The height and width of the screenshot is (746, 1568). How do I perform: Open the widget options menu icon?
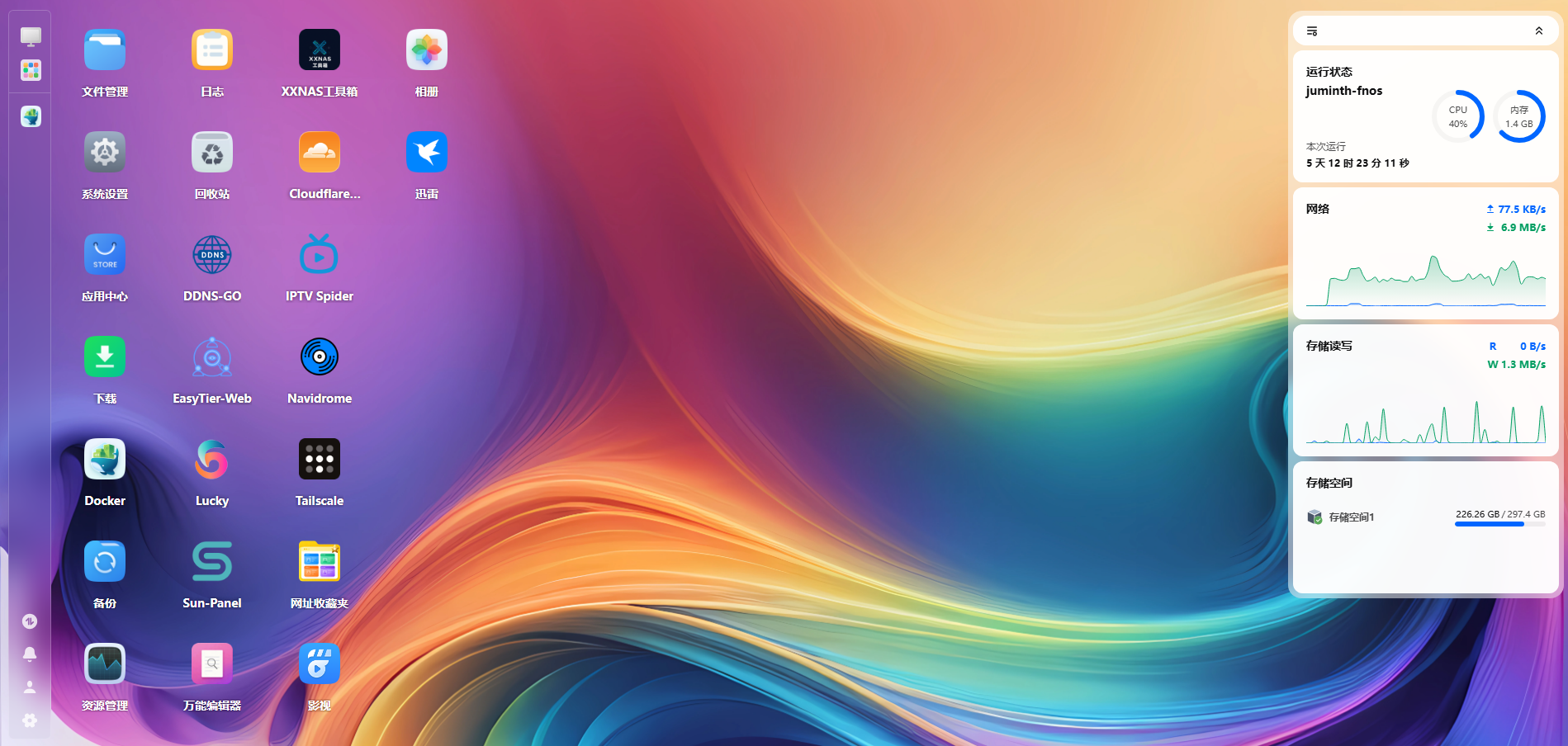(x=1312, y=31)
